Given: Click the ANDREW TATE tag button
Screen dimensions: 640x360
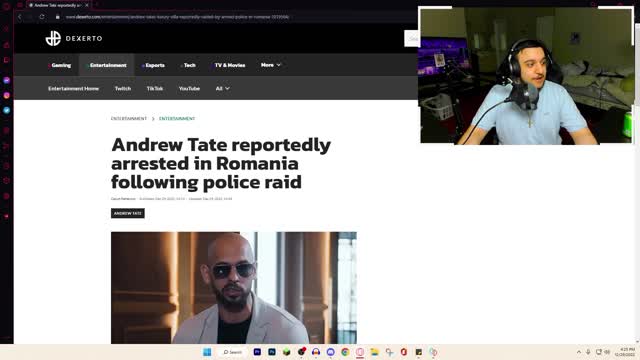Looking at the screenshot, I should (x=128, y=213).
